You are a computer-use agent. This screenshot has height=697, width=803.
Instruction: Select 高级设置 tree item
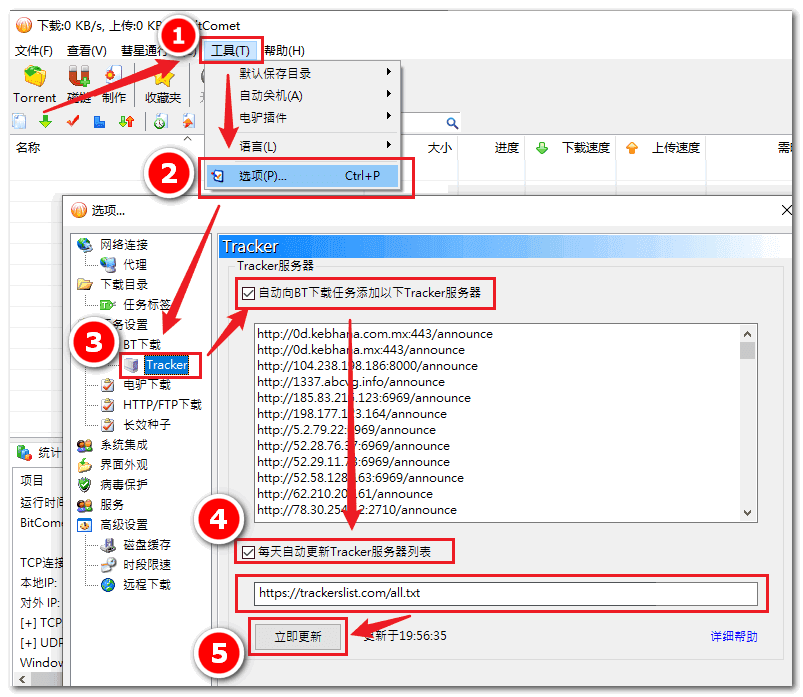click(x=124, y=524)
